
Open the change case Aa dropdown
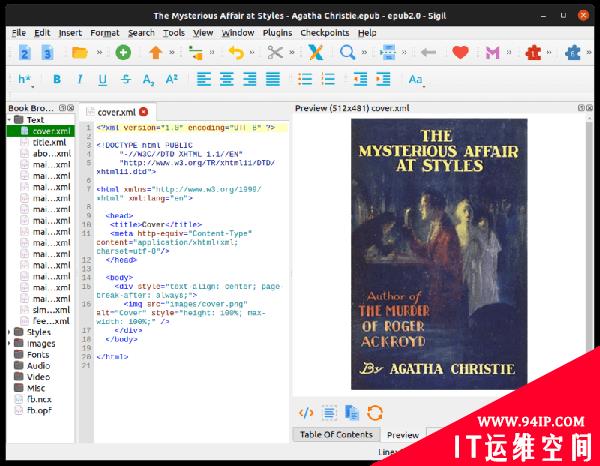click(x=417, y=80)
